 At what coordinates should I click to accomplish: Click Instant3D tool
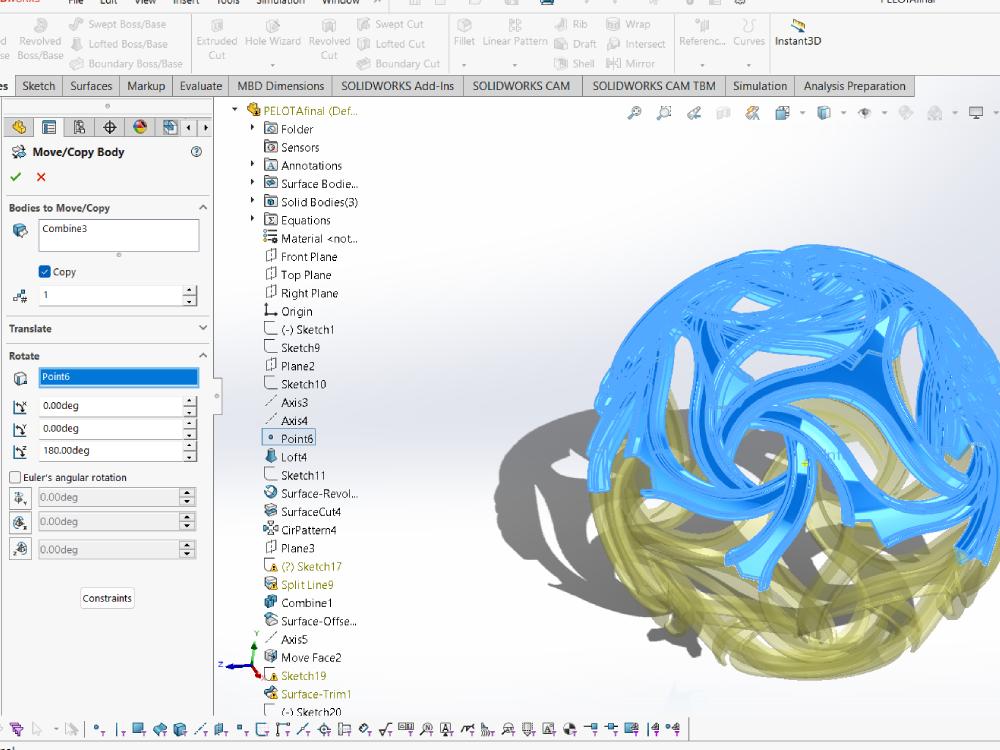click(798, 33)
